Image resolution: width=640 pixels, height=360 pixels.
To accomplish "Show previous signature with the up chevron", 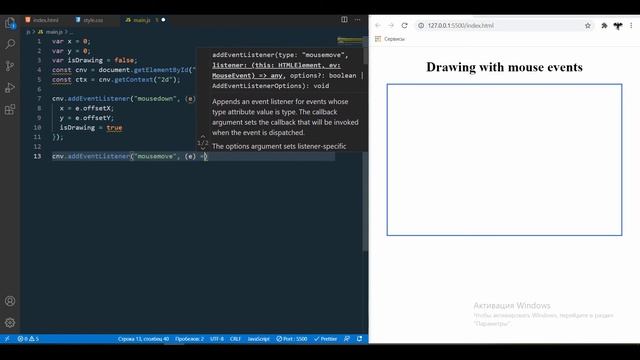I will coord(203,136).
